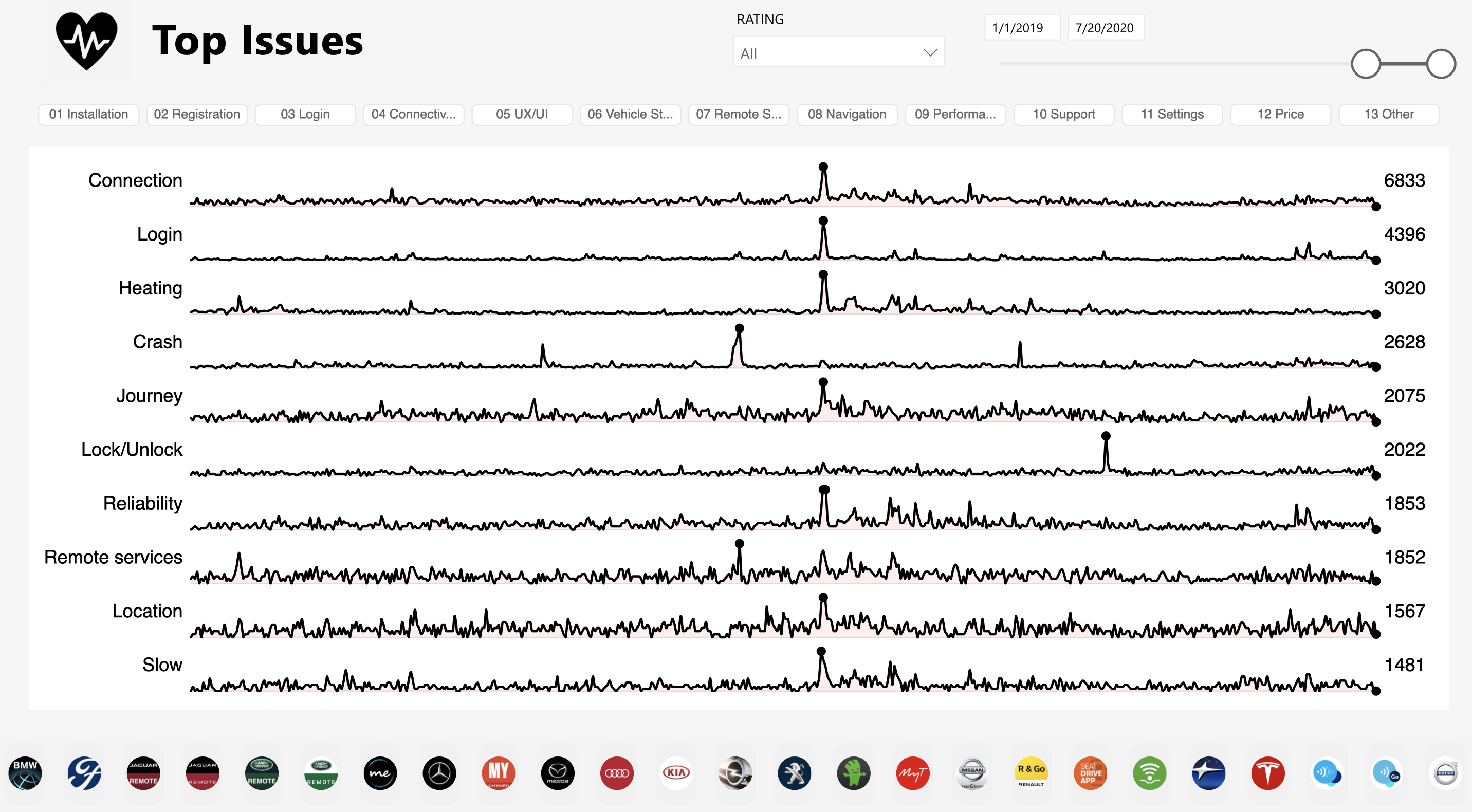Click the Slow row label
Image resolution: width=1472 pixels, height=812 pixels.
162,665
